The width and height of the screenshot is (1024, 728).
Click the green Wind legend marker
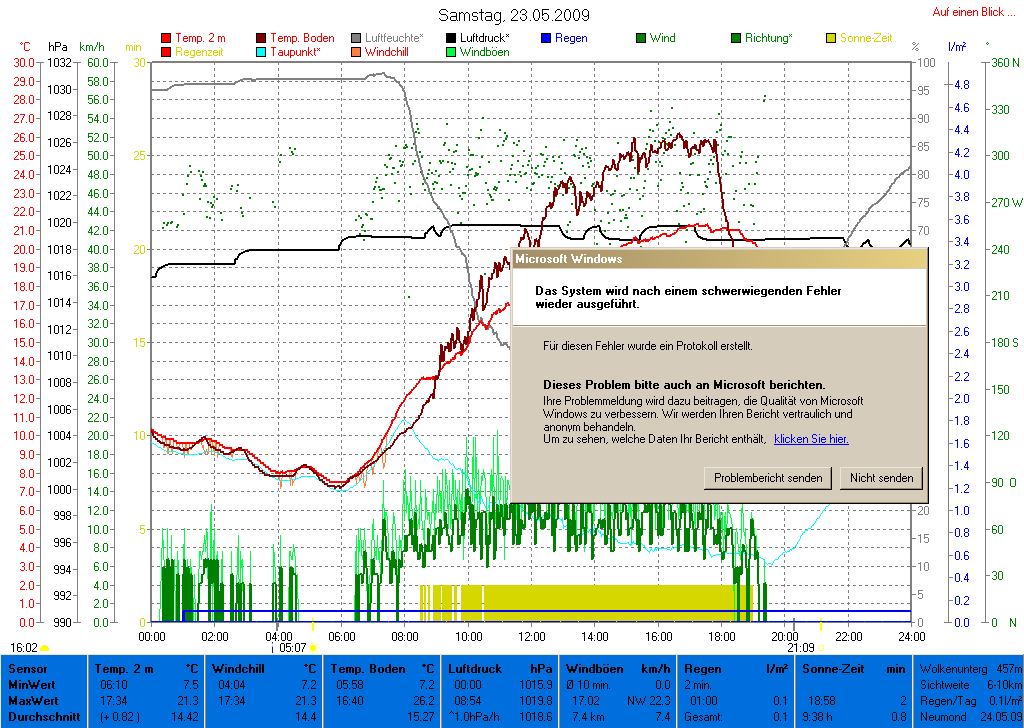(x=641, y=39)
